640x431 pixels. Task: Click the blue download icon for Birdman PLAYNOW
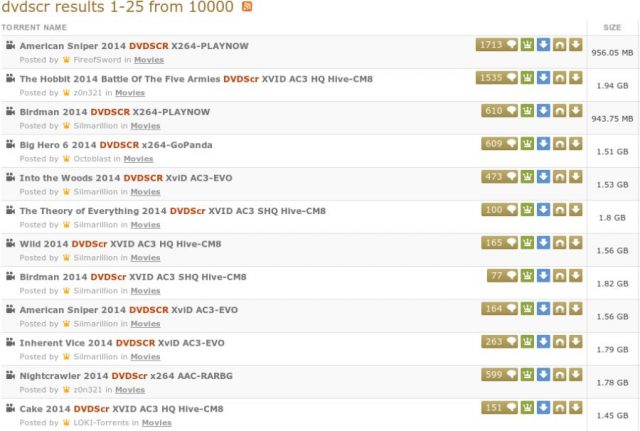pos(543,111)
